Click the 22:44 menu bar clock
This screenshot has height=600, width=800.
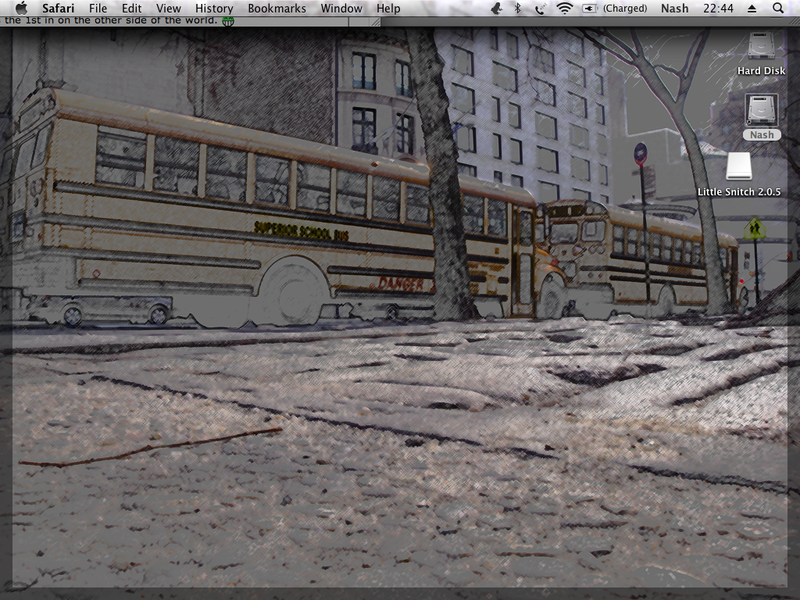click(718, 8)
